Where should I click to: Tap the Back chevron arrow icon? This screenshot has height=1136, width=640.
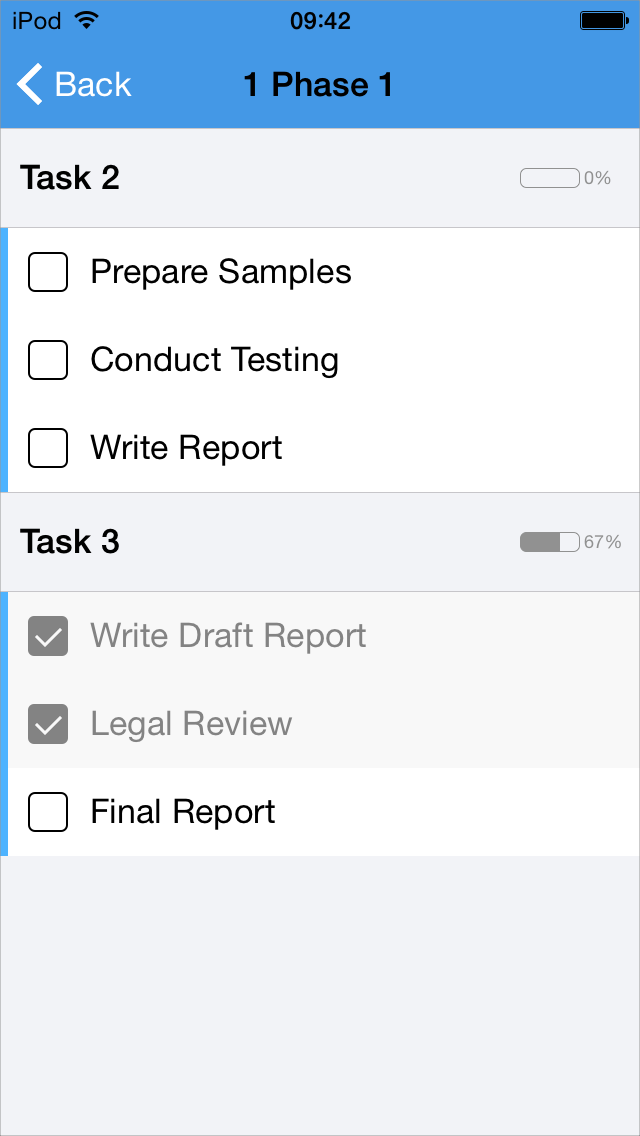[x=30, y=85]
